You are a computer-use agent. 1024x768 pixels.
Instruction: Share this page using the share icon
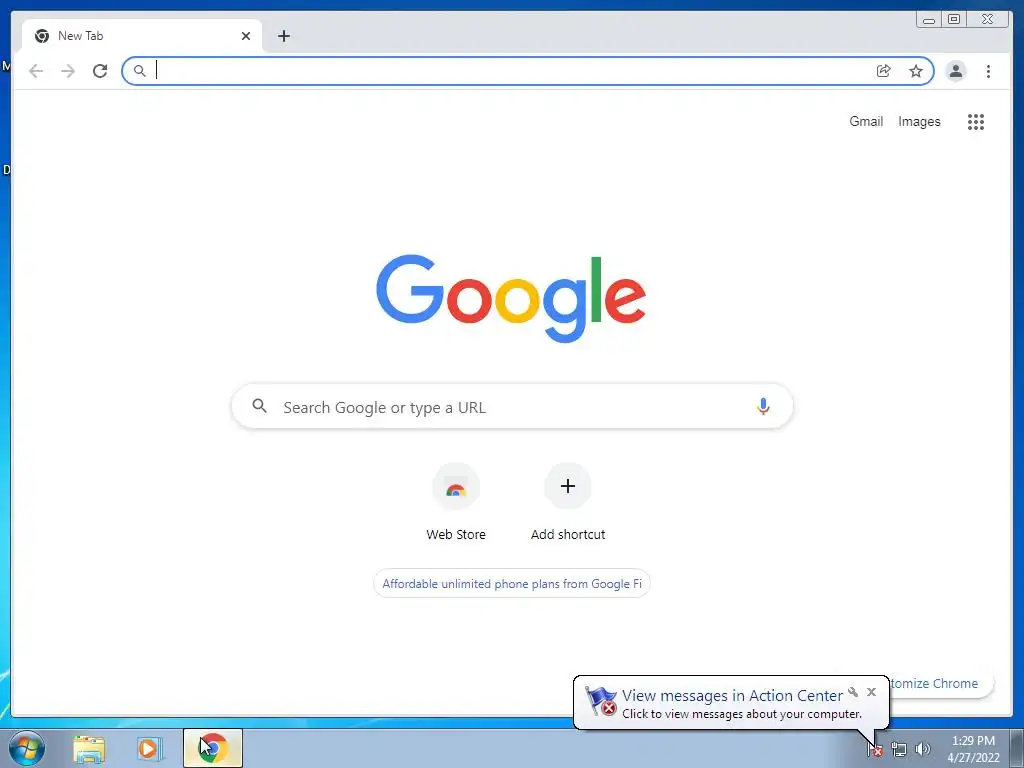(x=884, y=71)
